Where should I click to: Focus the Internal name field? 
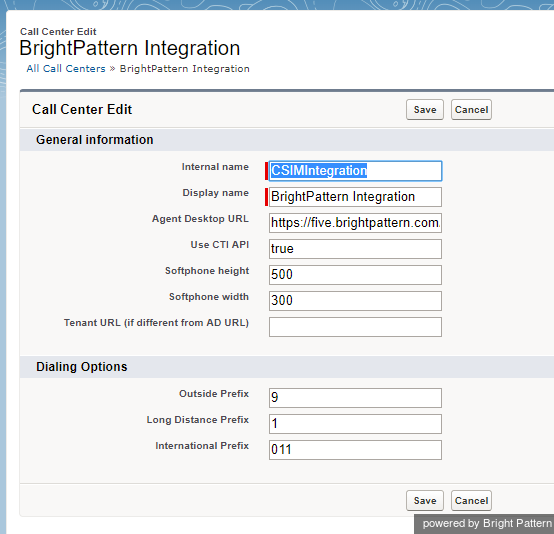click(355, 171)
